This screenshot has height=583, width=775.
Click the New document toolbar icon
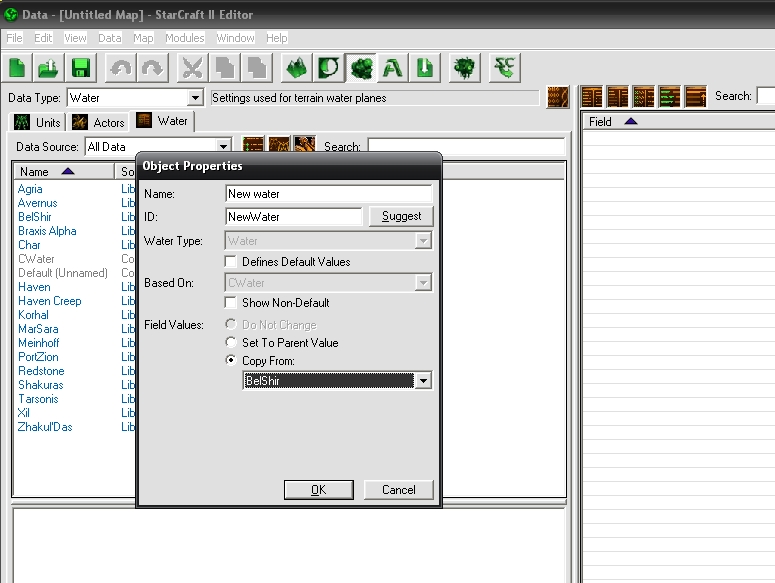(17, 68)
